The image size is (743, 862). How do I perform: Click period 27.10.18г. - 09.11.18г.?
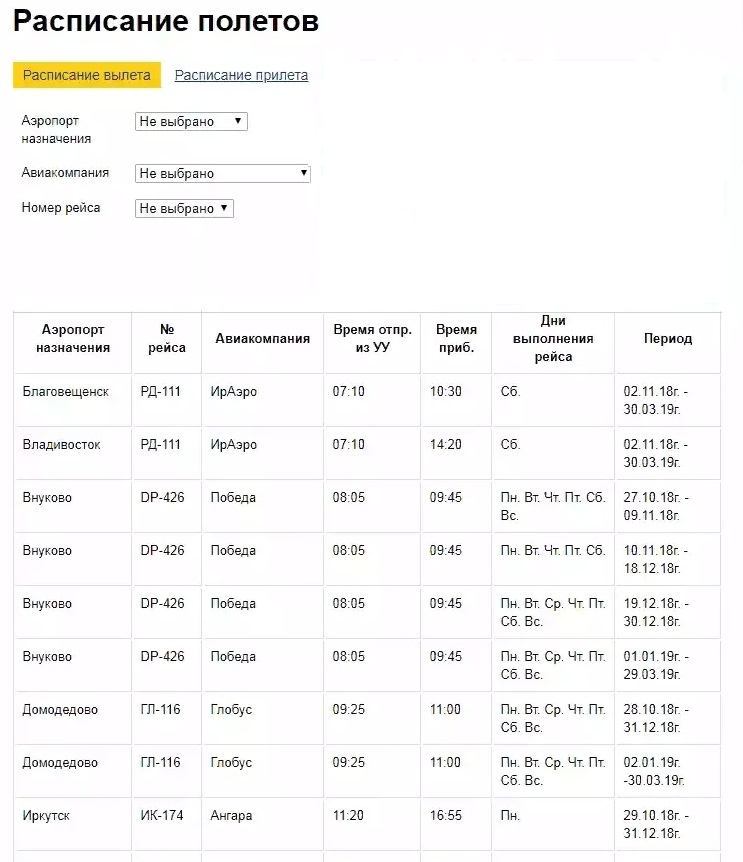pyautogui.click(x=656, y=506)
